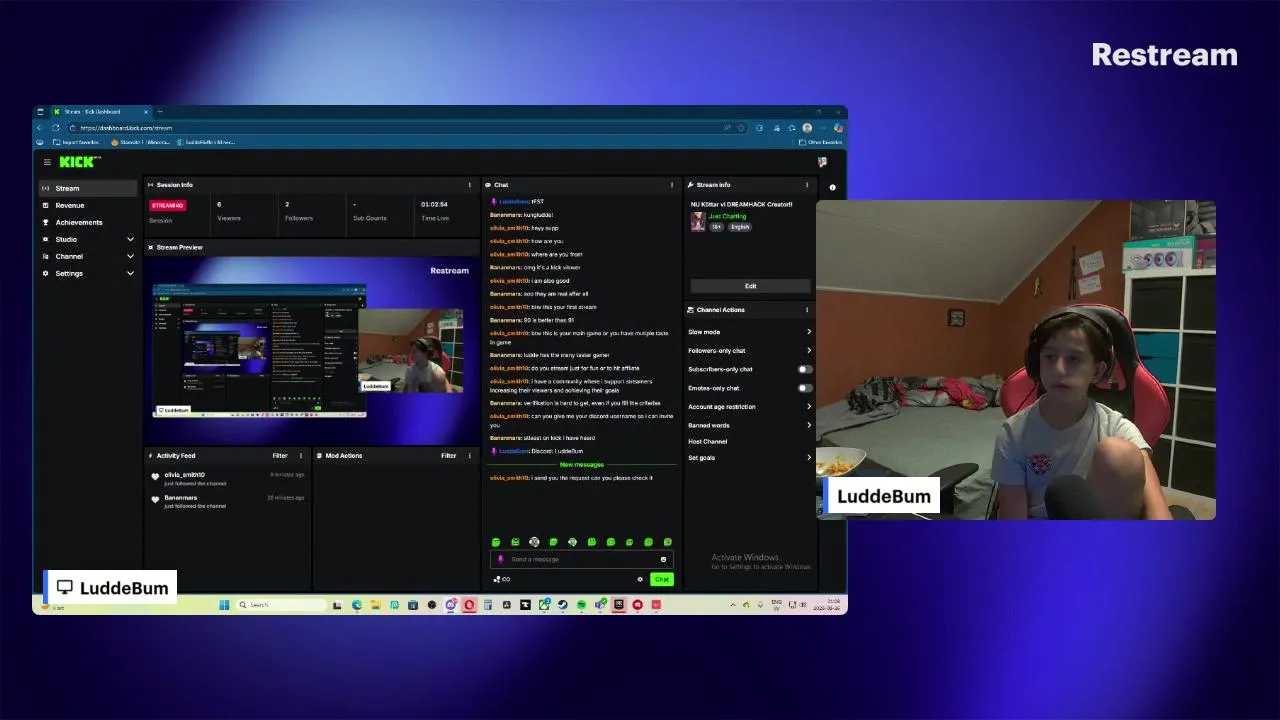Viewport: 1280px width, 720px height.
Task: Click the green Chat send button
Action: [x=661, y=579]
